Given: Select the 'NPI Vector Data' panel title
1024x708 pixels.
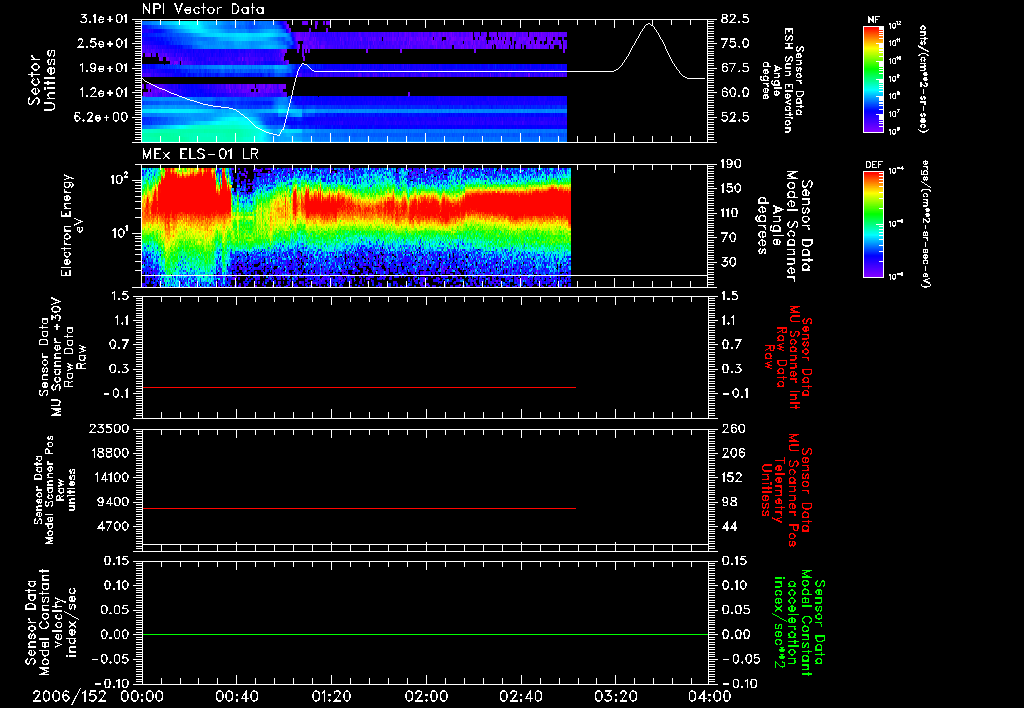Looking at the screenshot, I should [x=203, y=9].
